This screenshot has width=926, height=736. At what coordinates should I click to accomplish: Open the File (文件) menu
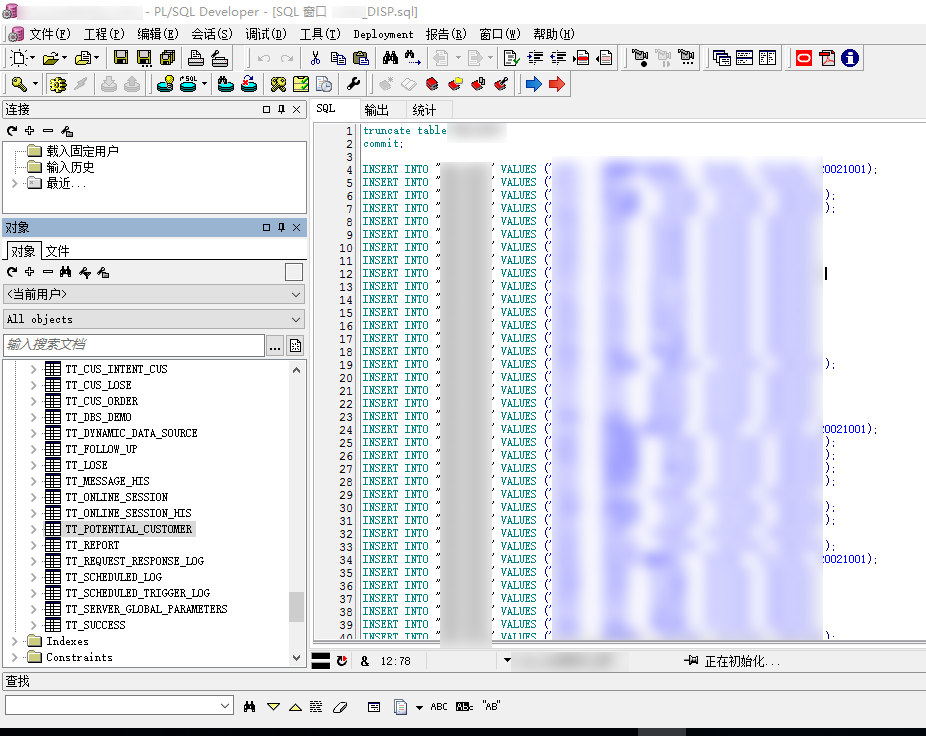click(x=50, y=34)
